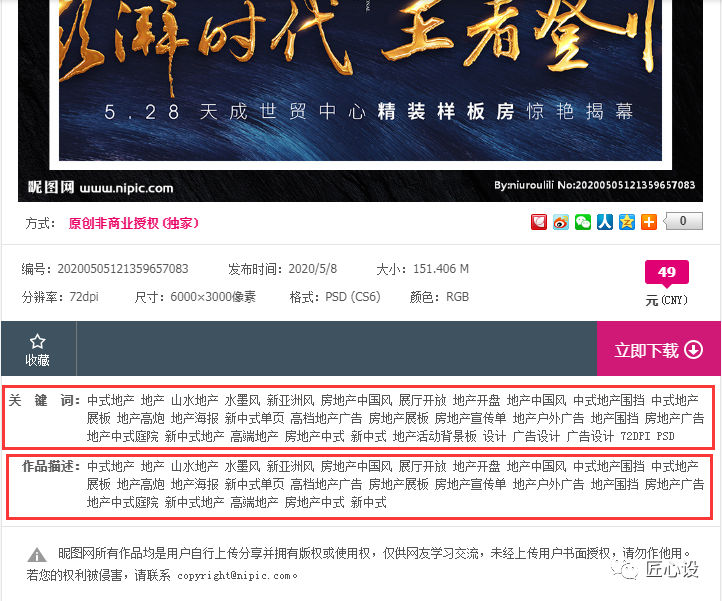Click the 立即下载 download button
The height and width of the screenshot is (601, 722).
point(659,349)
